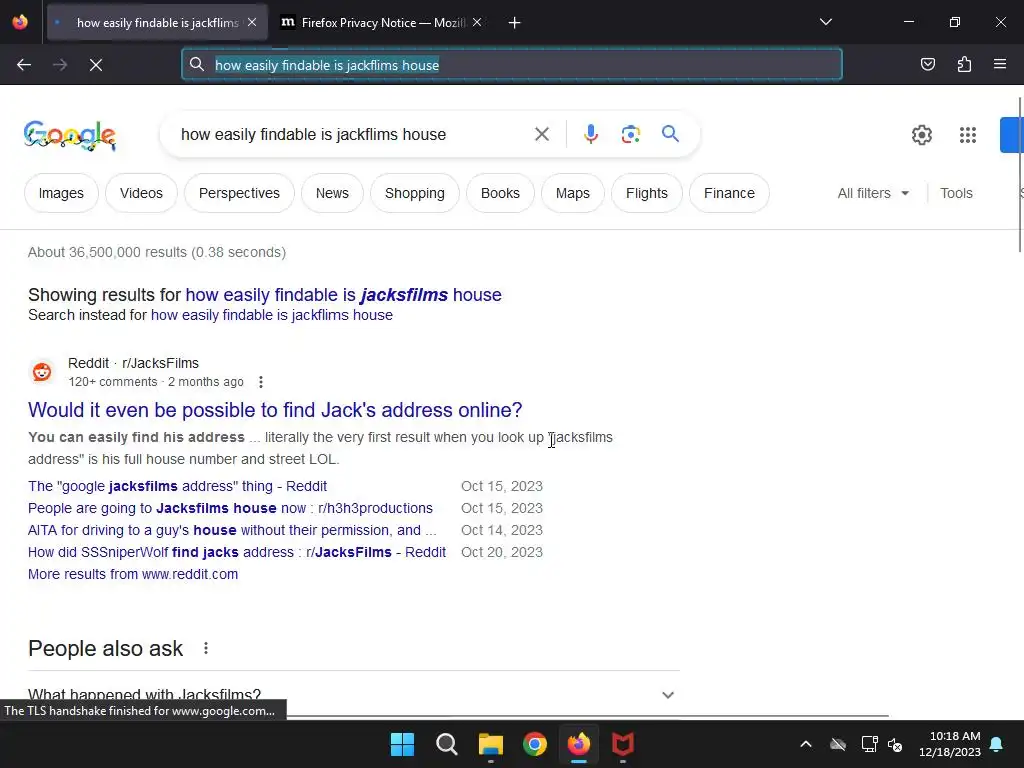Select the News filter chip
The image size is (1024, 768).
coord(332,193)
